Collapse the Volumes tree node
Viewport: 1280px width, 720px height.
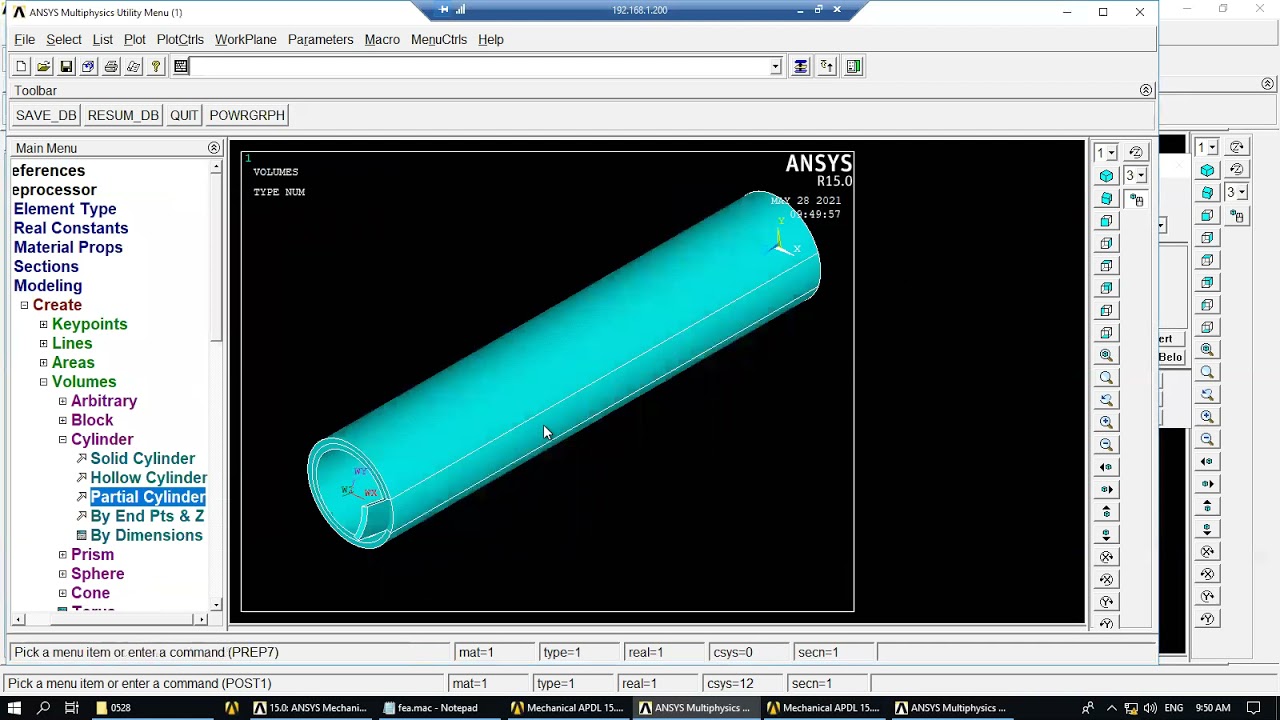click(x=43, y=382)
